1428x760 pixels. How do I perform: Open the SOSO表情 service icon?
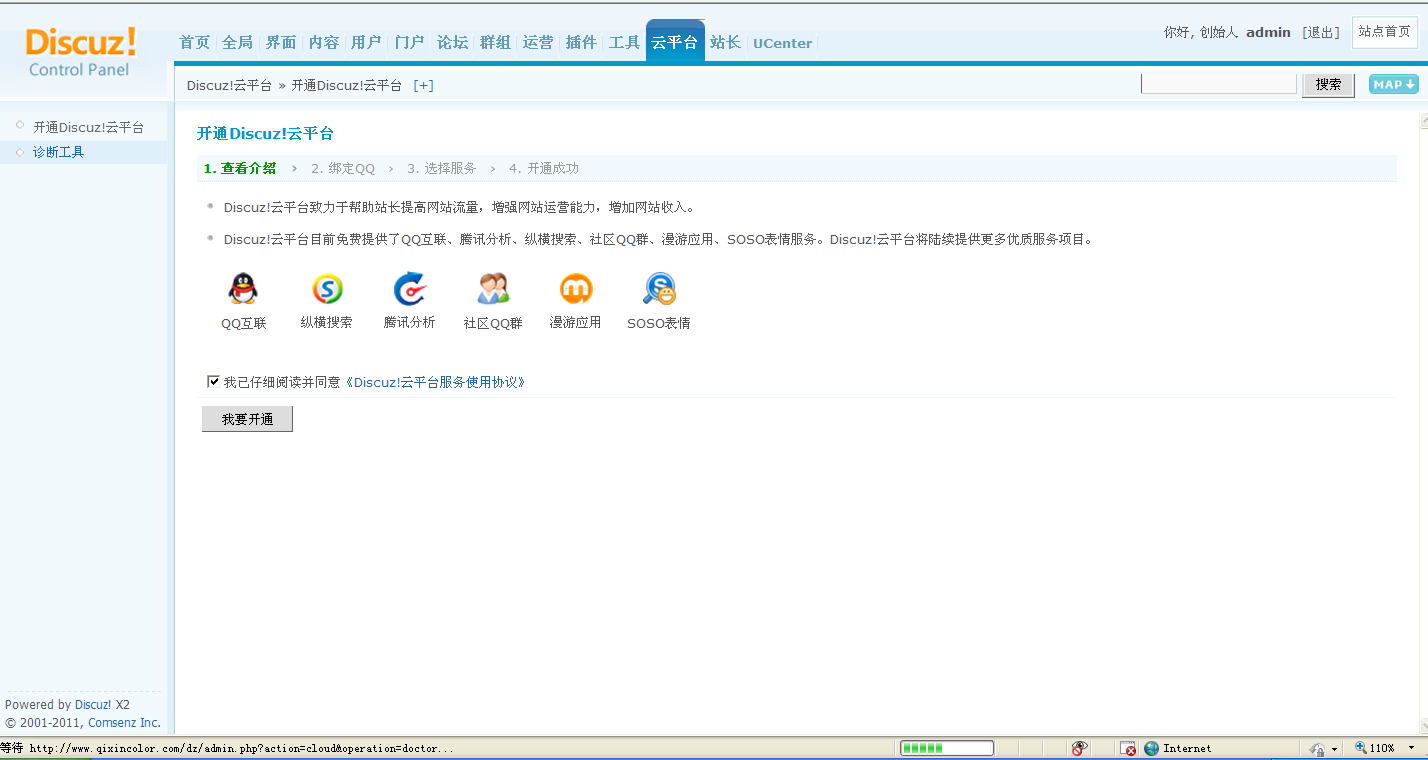click(x=659, y=290)
